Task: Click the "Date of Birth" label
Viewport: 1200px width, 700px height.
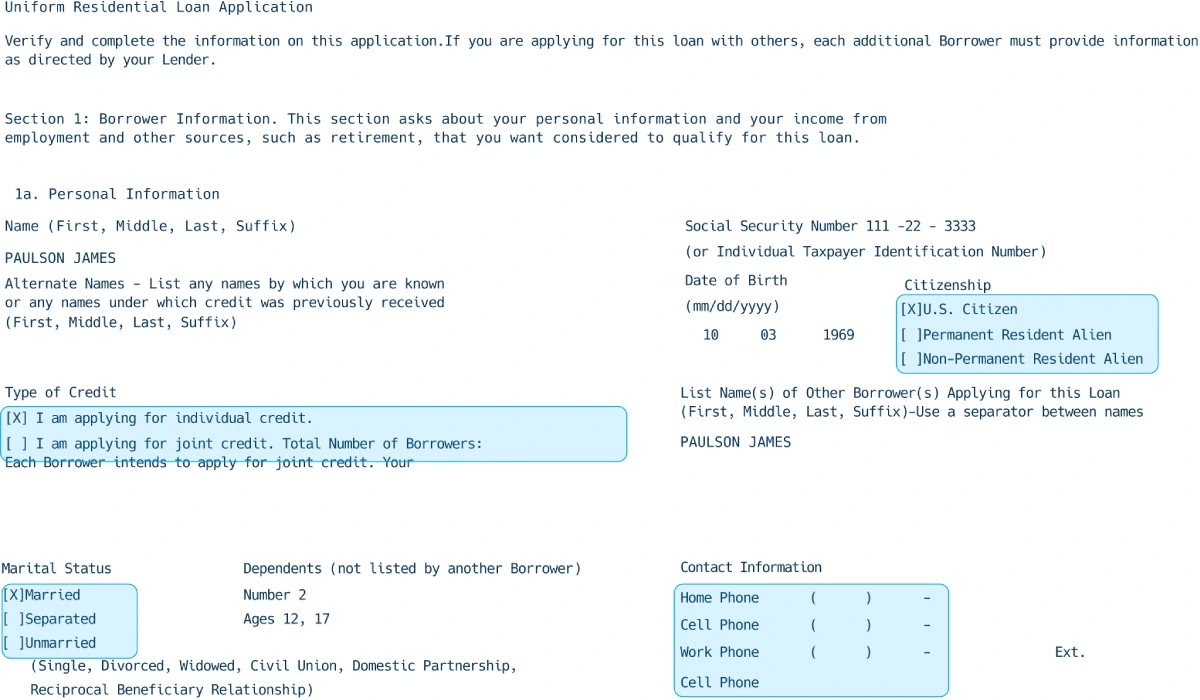Action: click(736, 280)
